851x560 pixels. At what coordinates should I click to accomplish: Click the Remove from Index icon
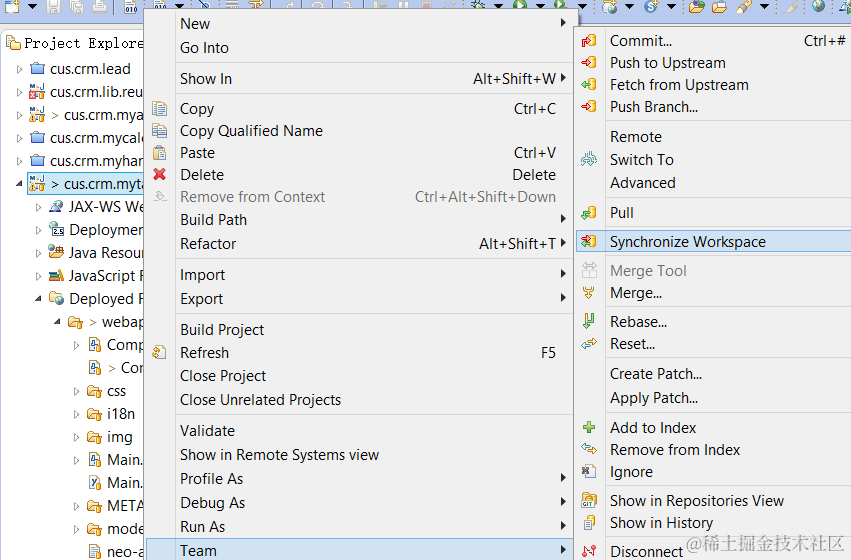tap(589, 449)
